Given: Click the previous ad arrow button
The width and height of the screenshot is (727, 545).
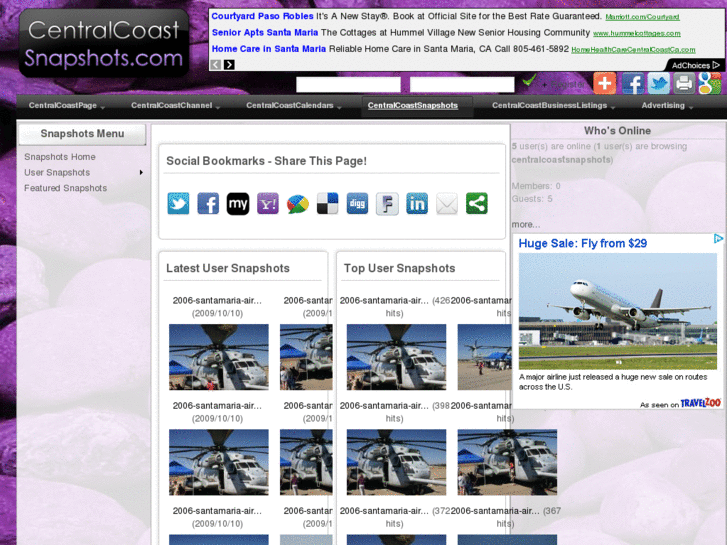Looking at the screenshot, I should click(216, 64).
